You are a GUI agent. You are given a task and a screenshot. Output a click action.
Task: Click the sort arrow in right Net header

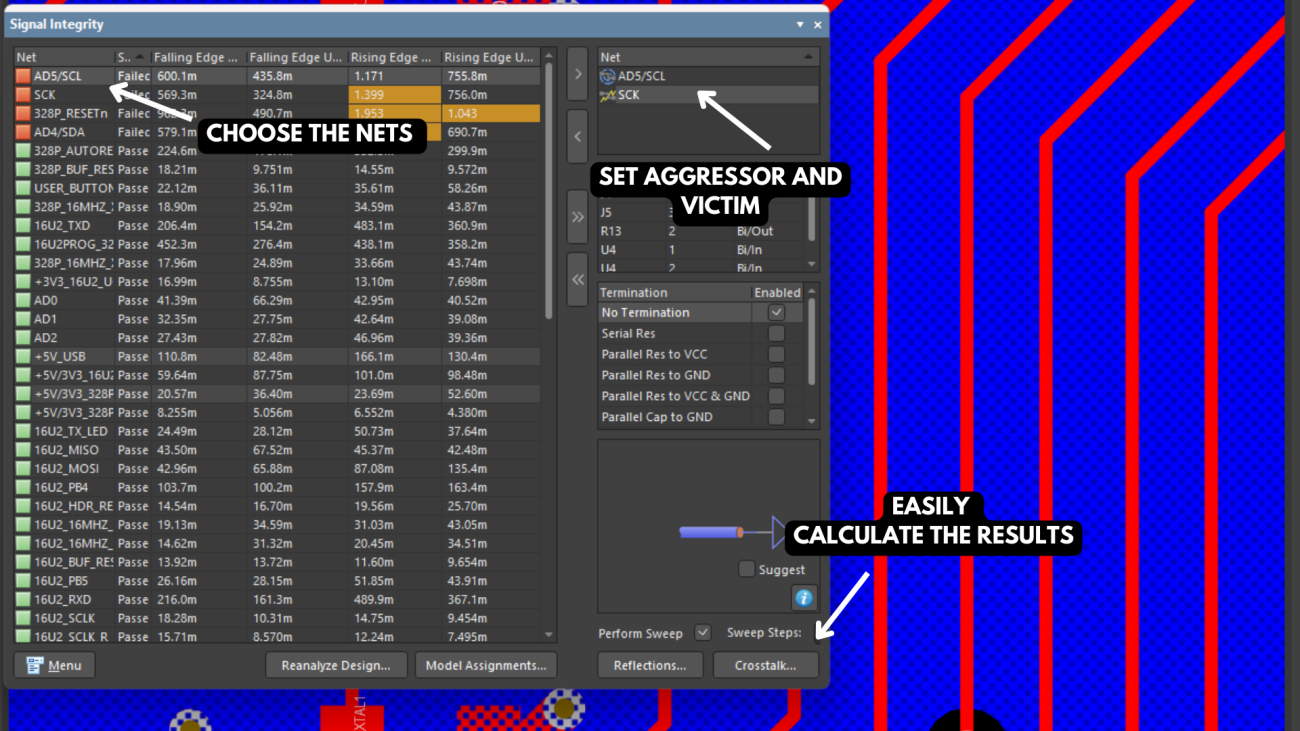tap(808, 57)
